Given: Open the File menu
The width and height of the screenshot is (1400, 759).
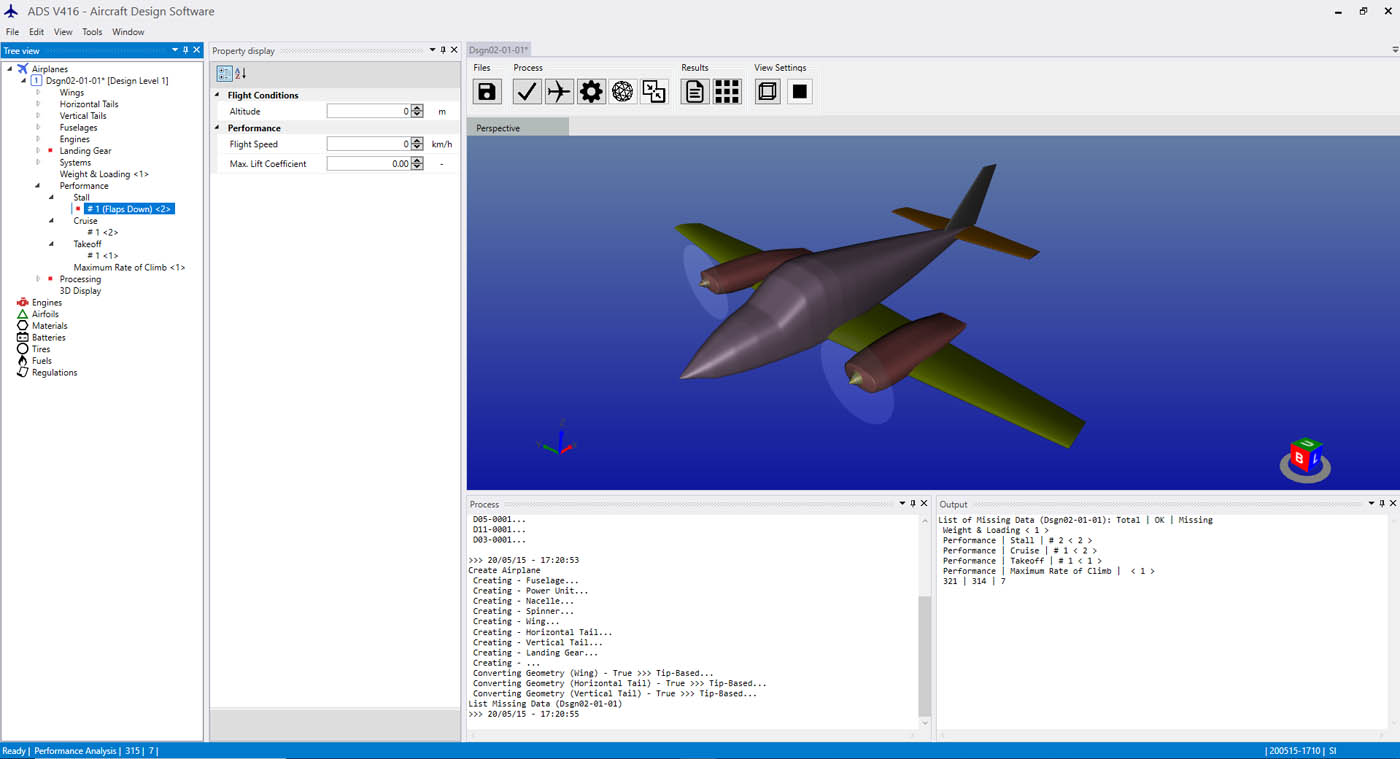Looking at the screenshot, I should point(13,32).
